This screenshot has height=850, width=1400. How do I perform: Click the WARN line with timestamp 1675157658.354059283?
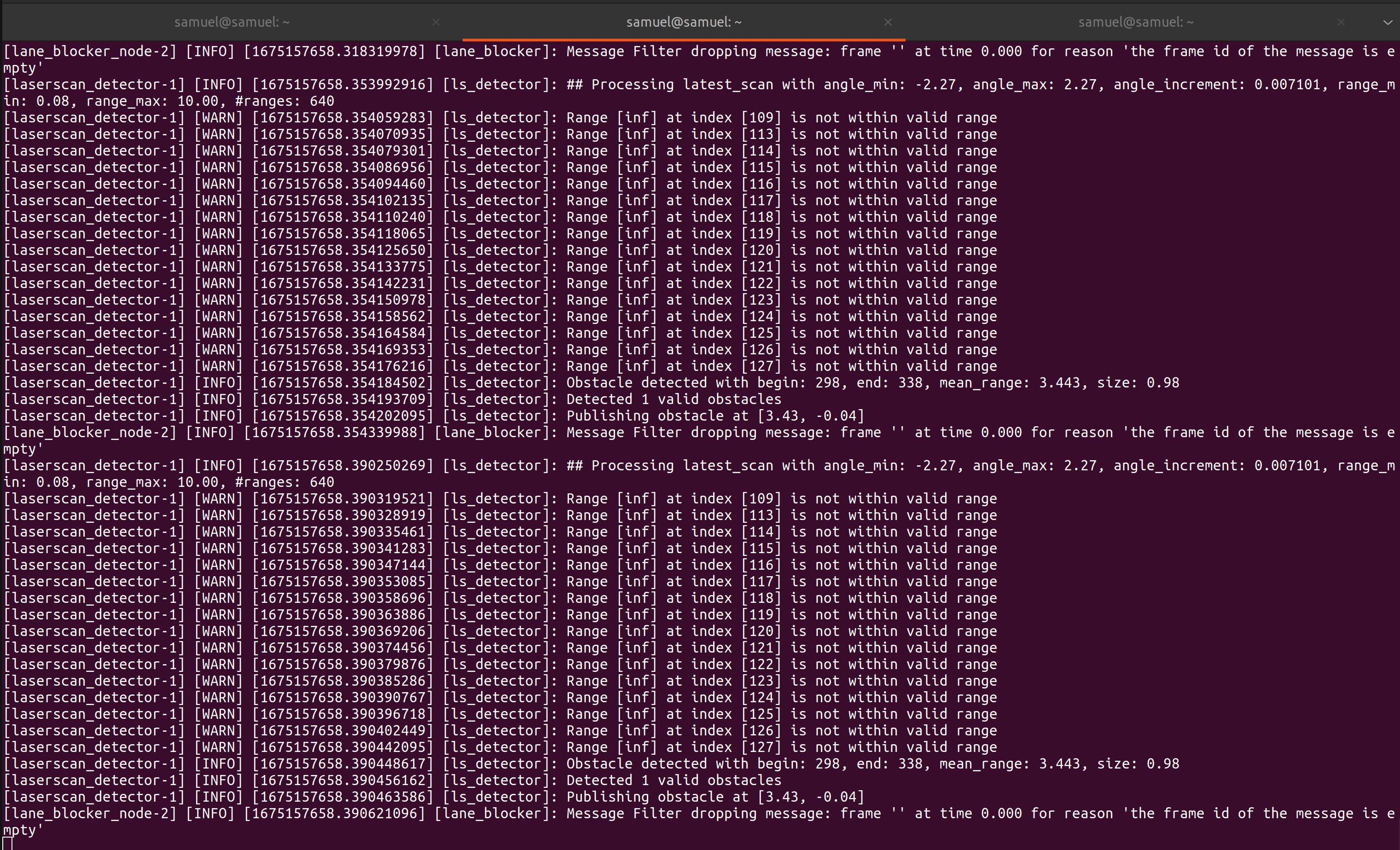[x=500, y=117]
